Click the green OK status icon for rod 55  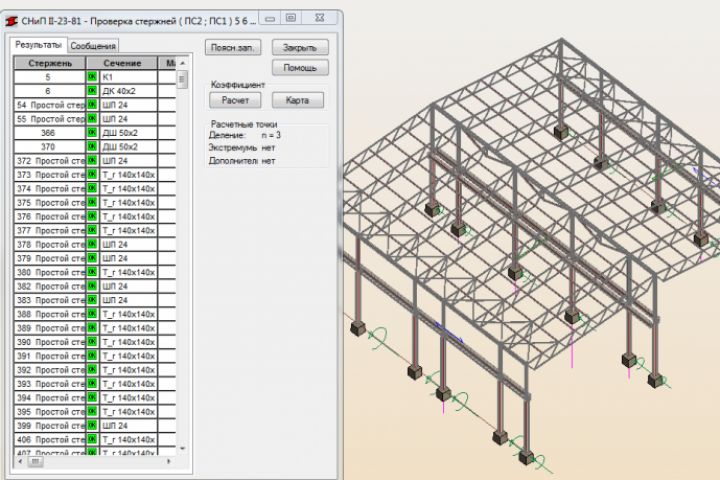click(92, 119)
